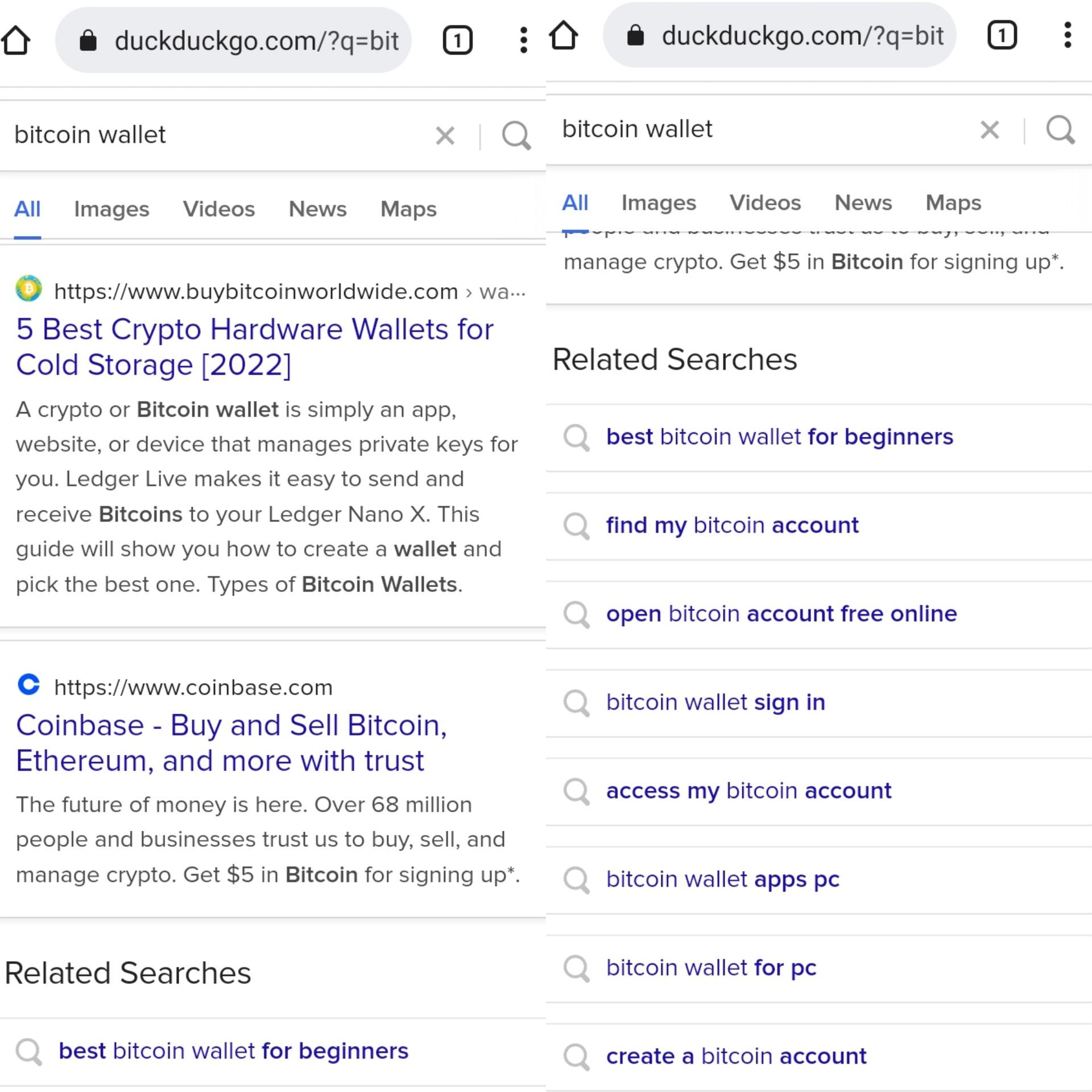
Task: Switch to the News tab in the right pane
Action: tap(863, 203)
